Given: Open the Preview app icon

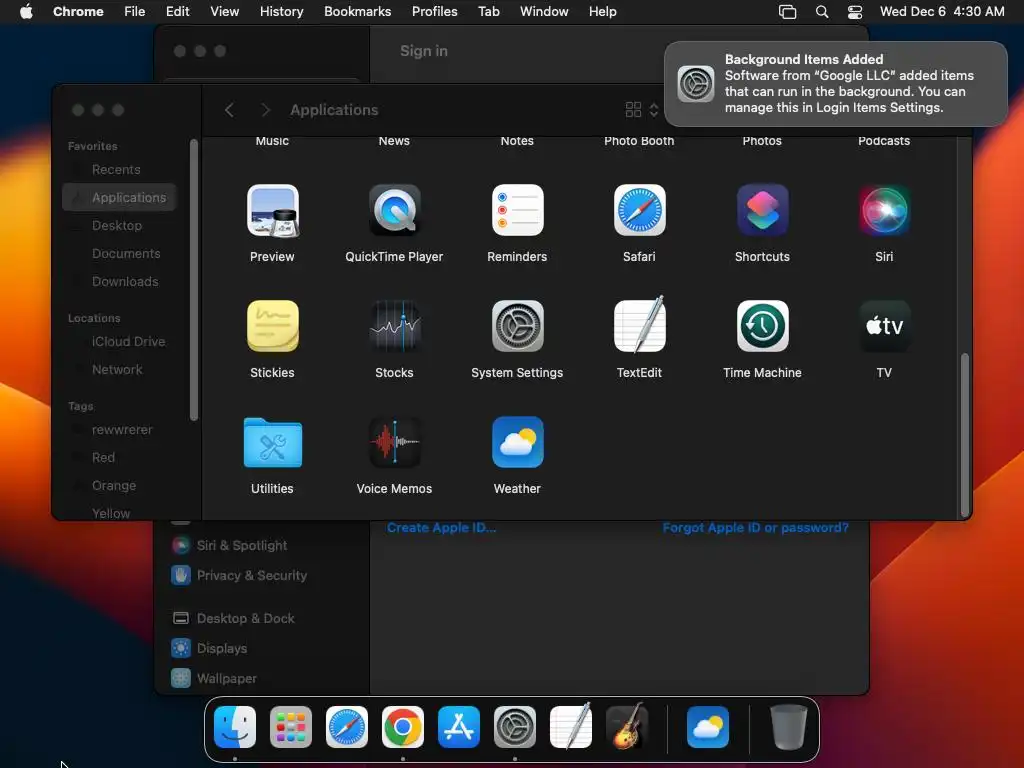Looking at the screenshot, I should tap(272, 210).
